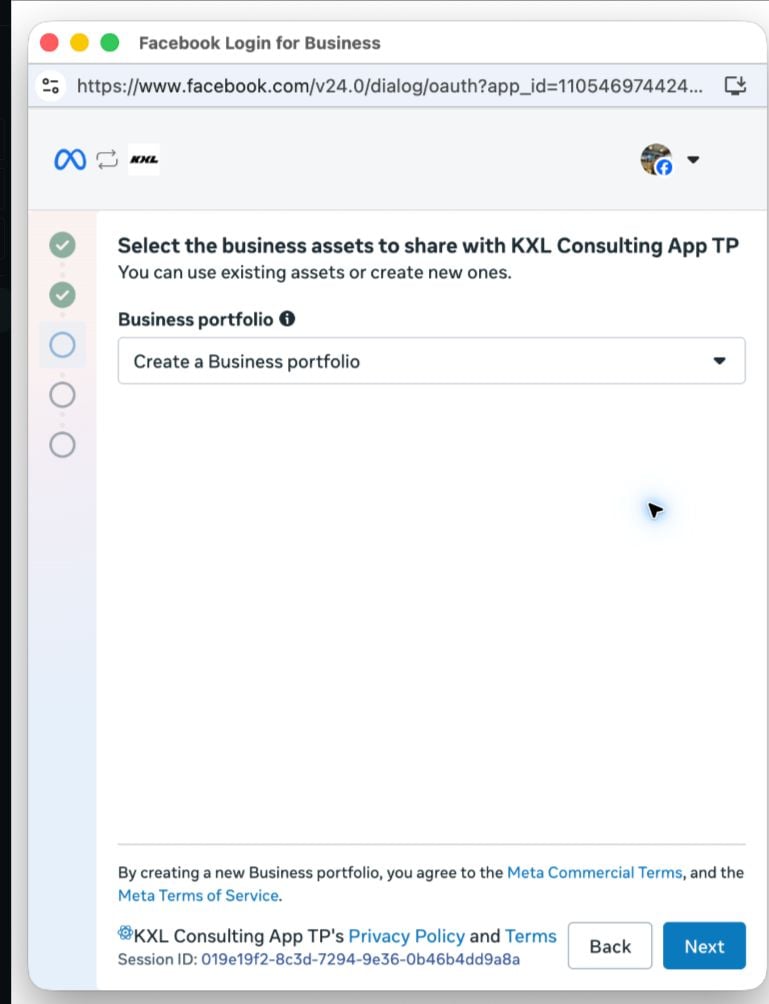
Task: Click the Business portfolio info icon
Action: click(287, 318)
